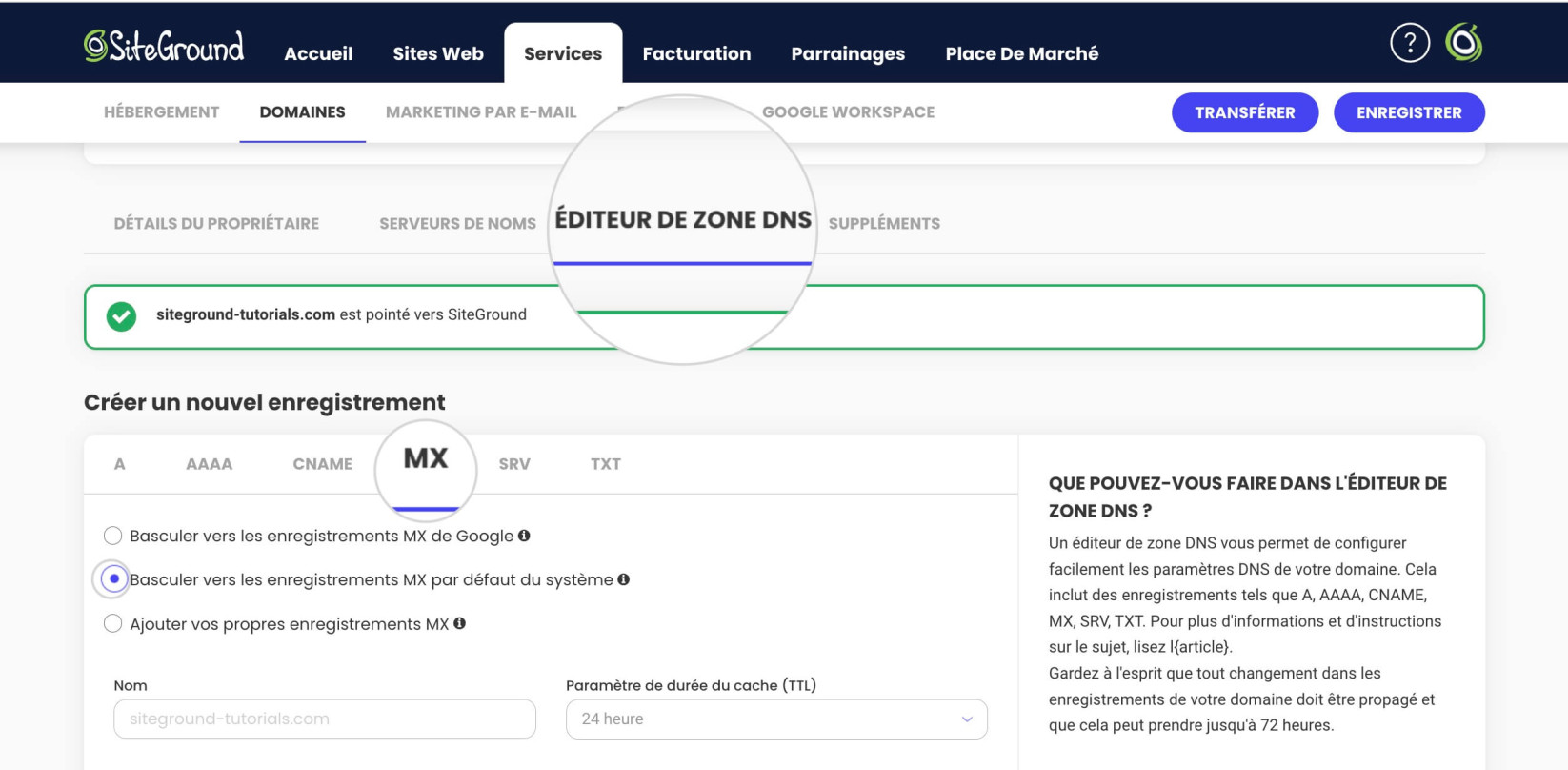1568x770 pixels.
Task: Open Détails du propriétaire tab
Action: pos(216,224)
